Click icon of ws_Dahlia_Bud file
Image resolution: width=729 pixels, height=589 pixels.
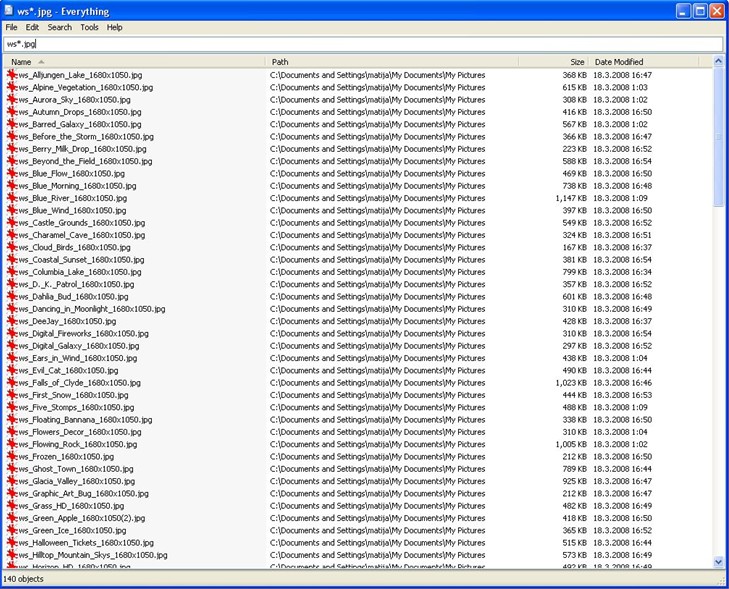pyautogui.click(x=12, y=297)
